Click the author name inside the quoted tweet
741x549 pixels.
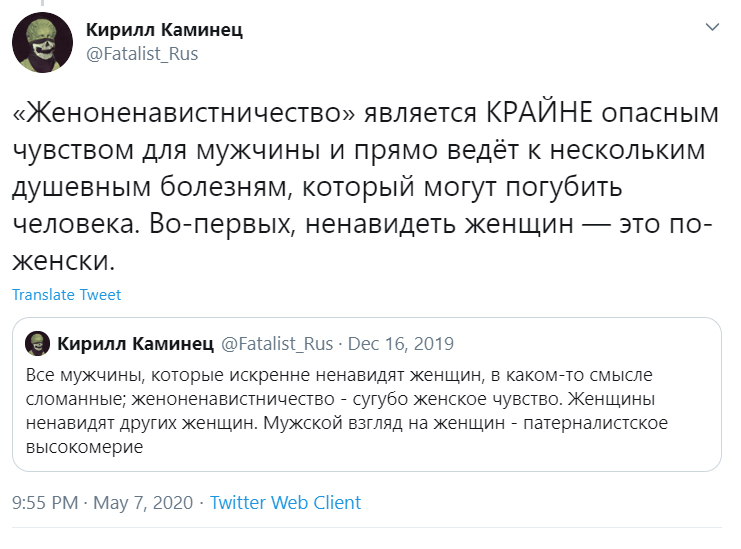[135, 344]
